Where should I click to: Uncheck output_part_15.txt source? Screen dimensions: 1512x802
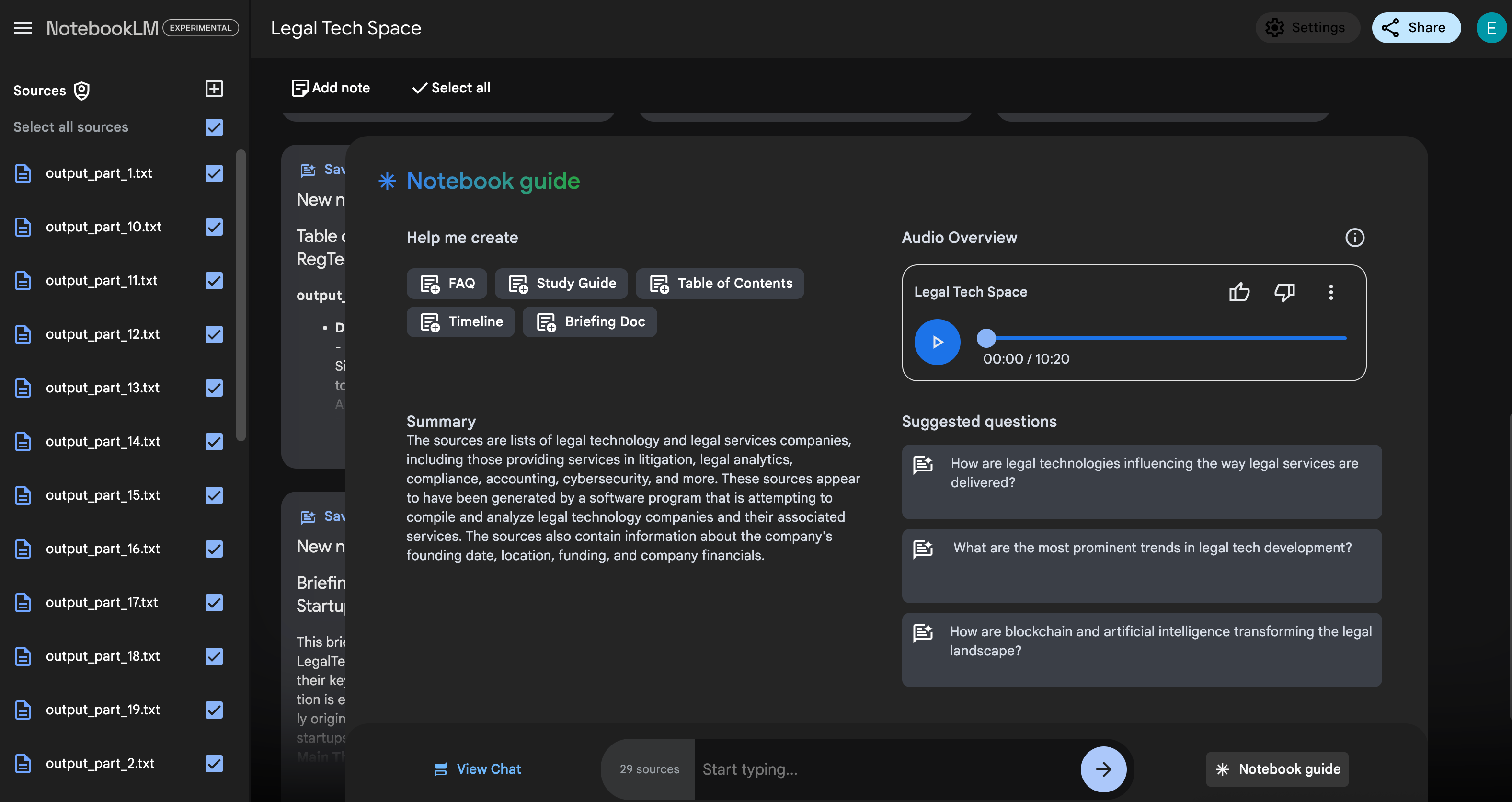(214, 495)
